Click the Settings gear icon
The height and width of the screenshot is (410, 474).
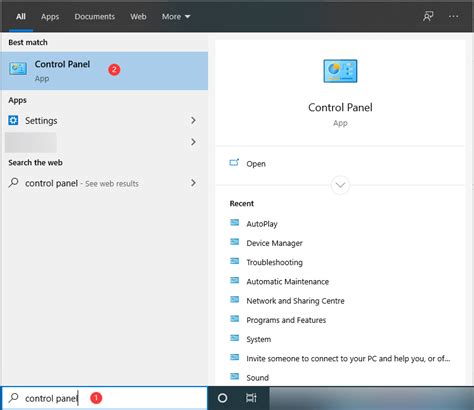tap(13, 120)
